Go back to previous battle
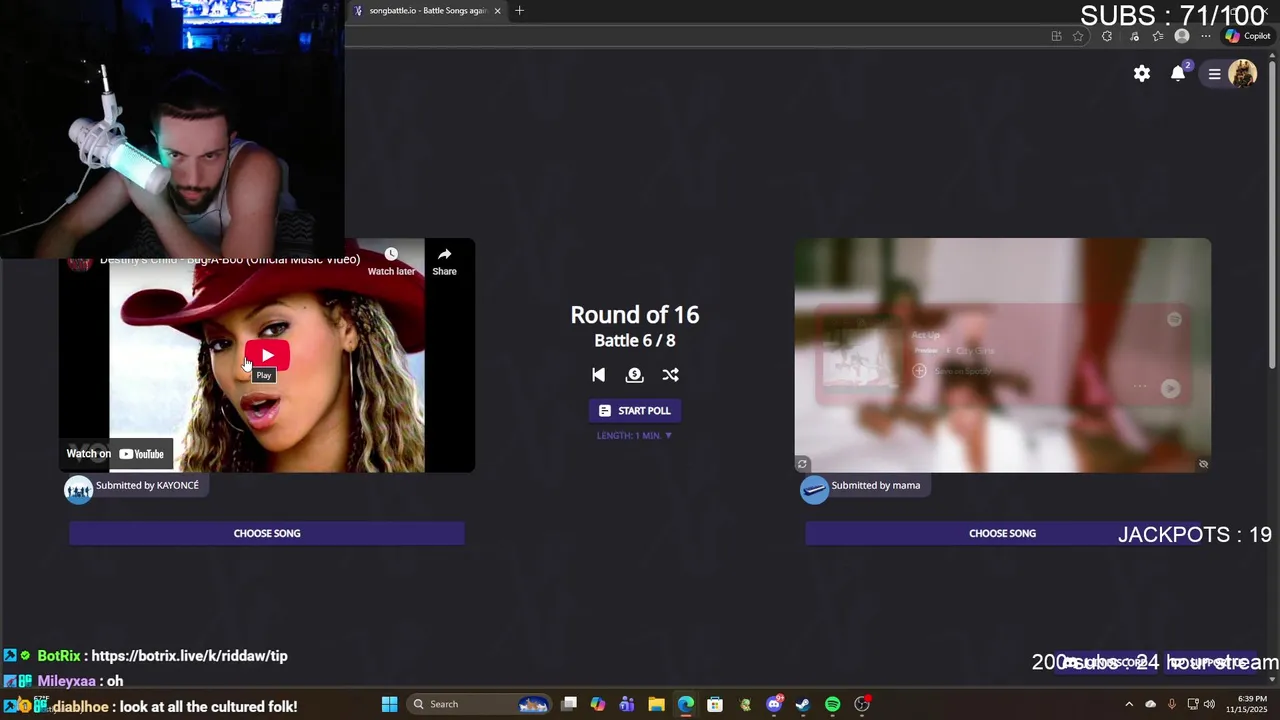This screenshot has width=1280, height=720. click(598, 375)
